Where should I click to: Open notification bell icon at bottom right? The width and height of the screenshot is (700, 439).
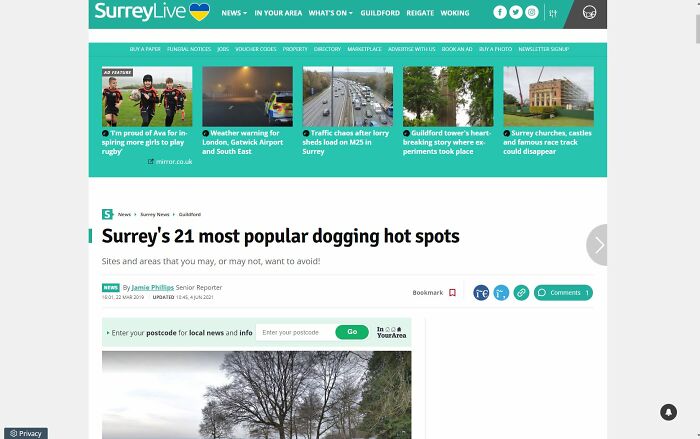click(668, 412)
